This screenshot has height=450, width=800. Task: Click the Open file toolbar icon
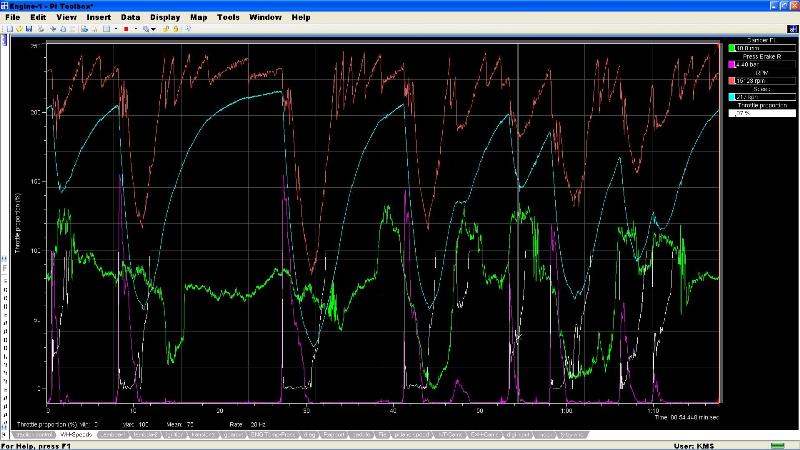(x=19, y=29)
